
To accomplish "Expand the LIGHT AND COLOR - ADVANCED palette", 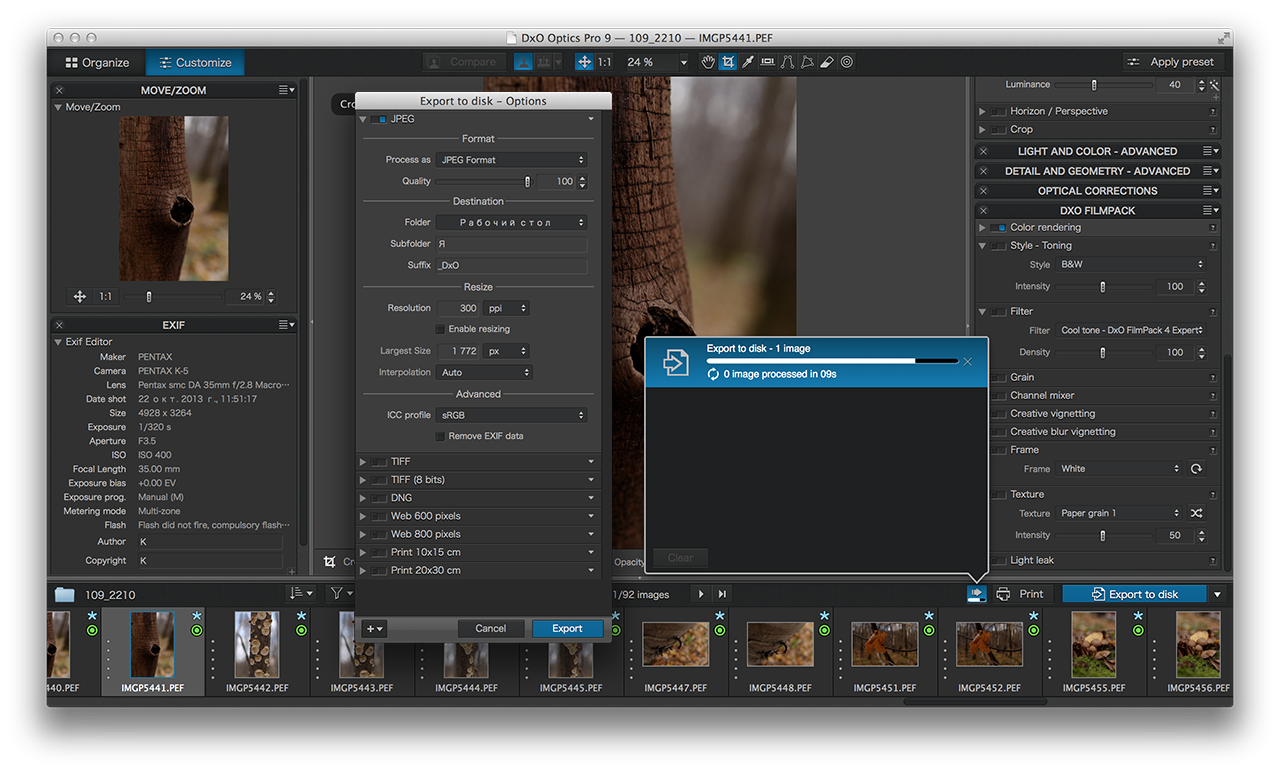I will coord(1097,151).
